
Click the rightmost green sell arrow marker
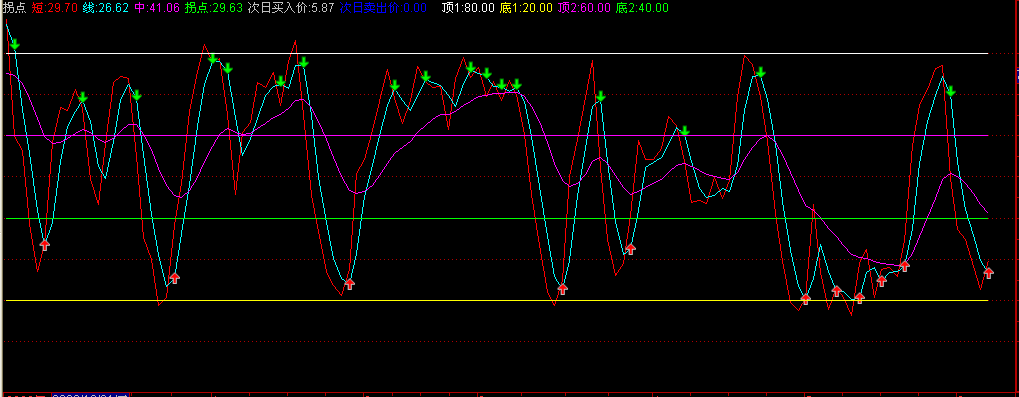[x=951, y=92]
